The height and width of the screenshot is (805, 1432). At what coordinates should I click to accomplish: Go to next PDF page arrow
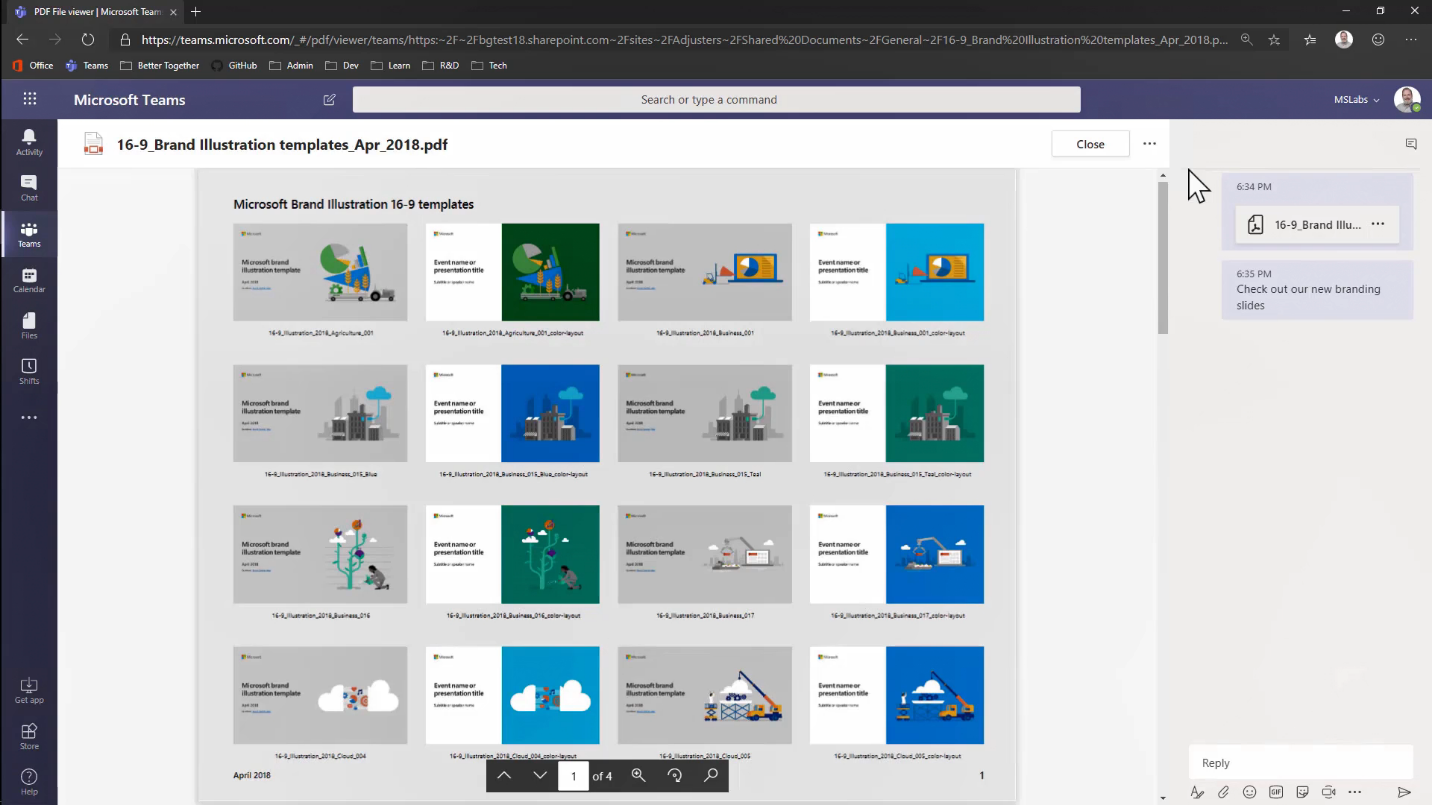tap(540, 775)
